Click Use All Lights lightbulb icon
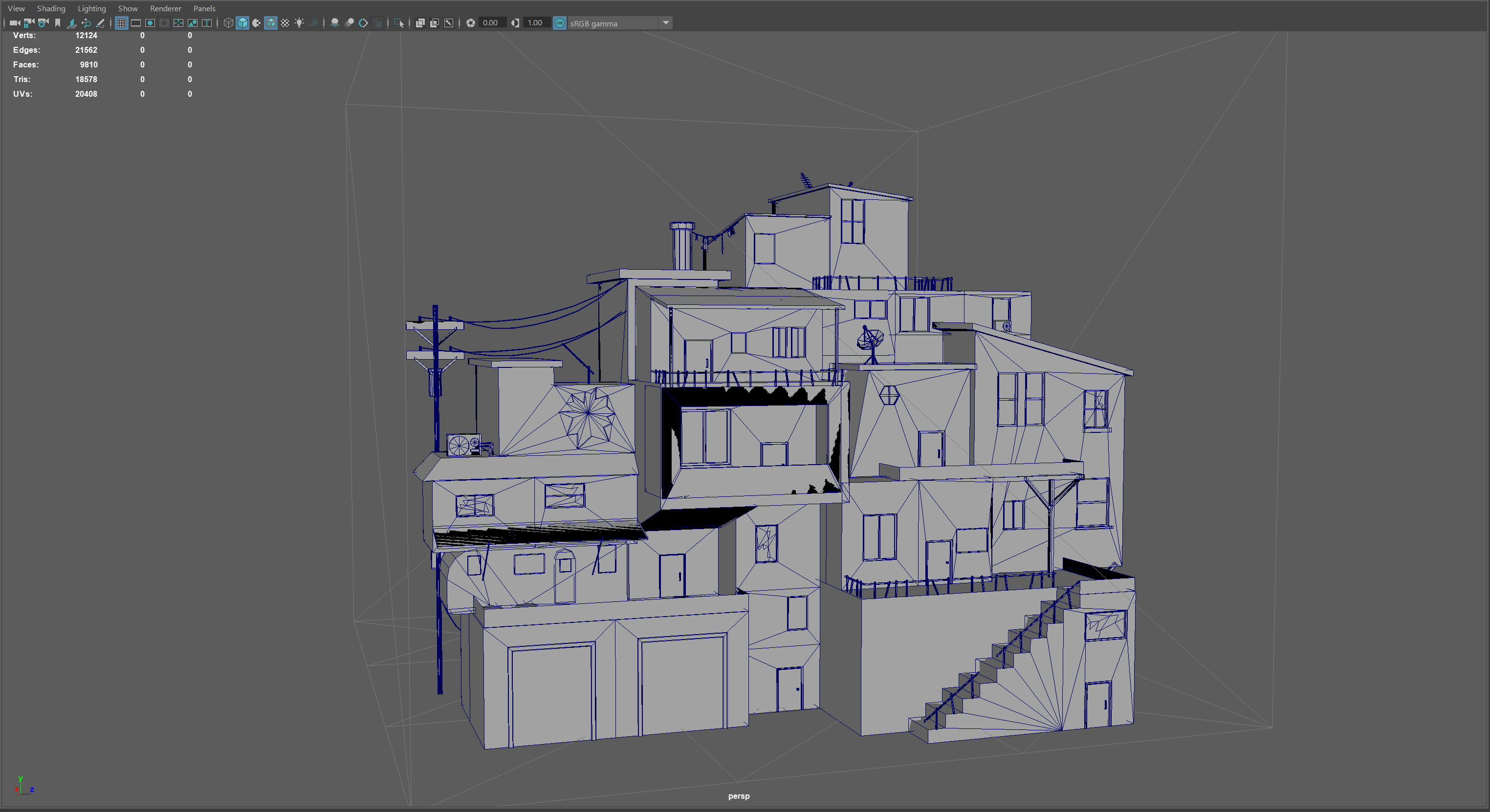Image resolution: width=1490 pixels, height=812 pixels. 299,23
